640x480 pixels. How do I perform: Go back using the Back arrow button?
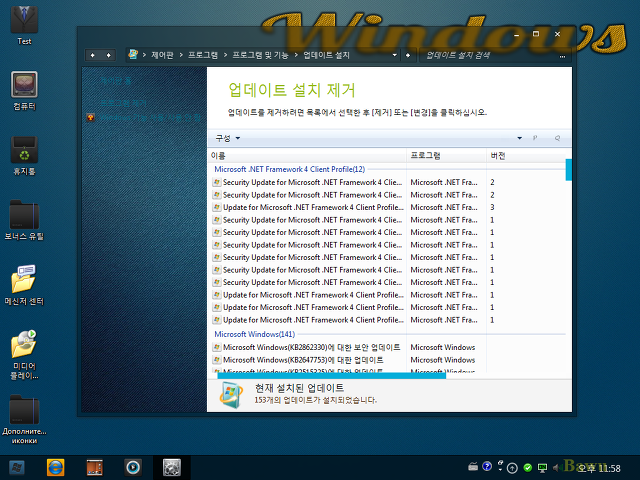93,55
